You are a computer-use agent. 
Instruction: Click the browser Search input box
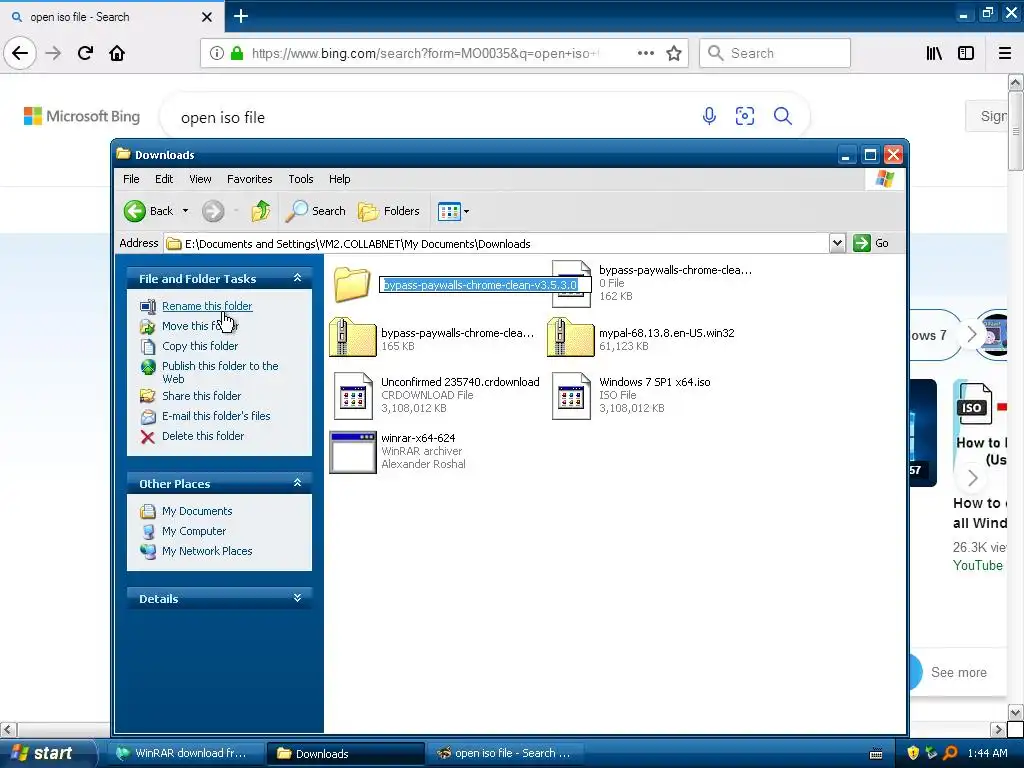(x=775, y=53)
